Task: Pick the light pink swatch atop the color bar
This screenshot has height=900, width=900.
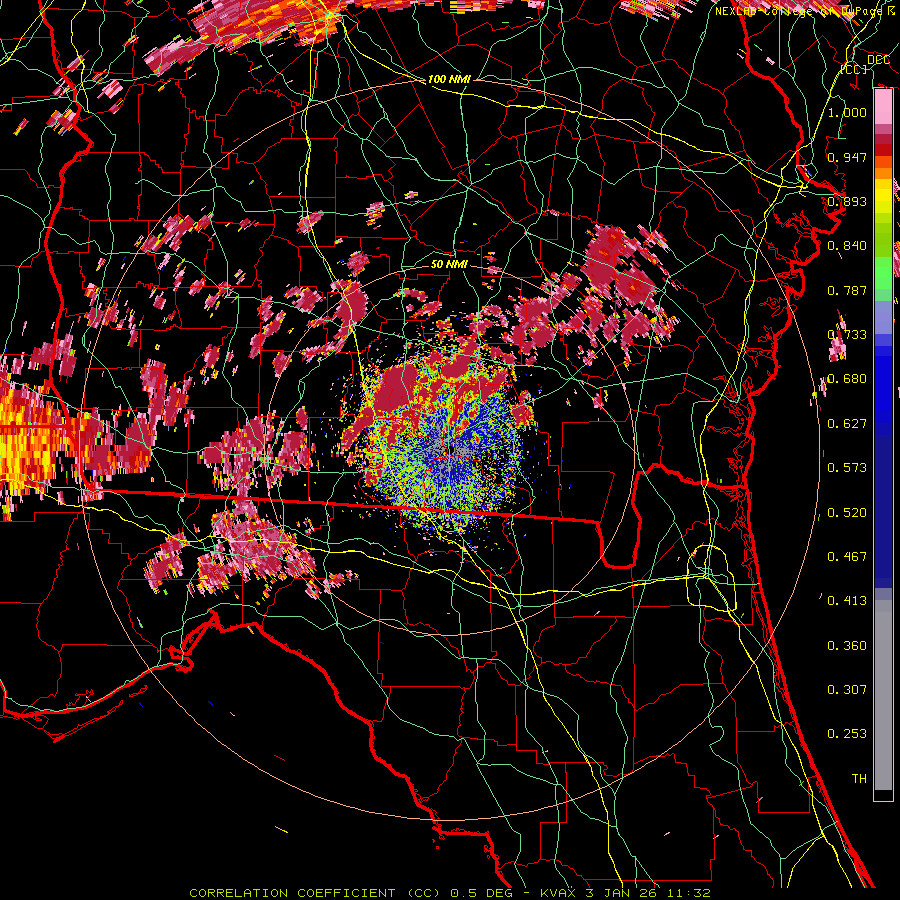Action: point(883,107)
